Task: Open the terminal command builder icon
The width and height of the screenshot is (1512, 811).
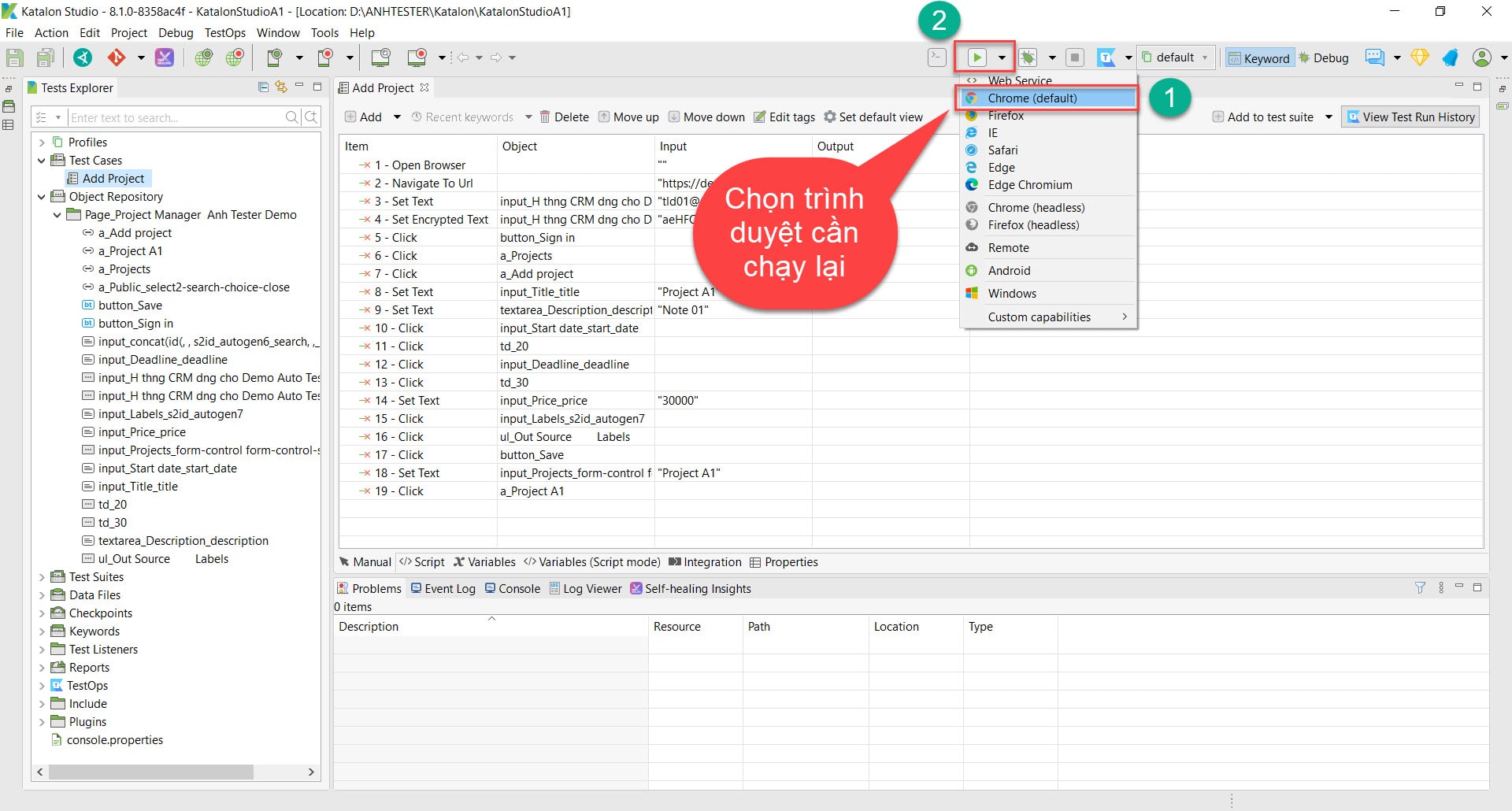Action: tap(936, 57)
